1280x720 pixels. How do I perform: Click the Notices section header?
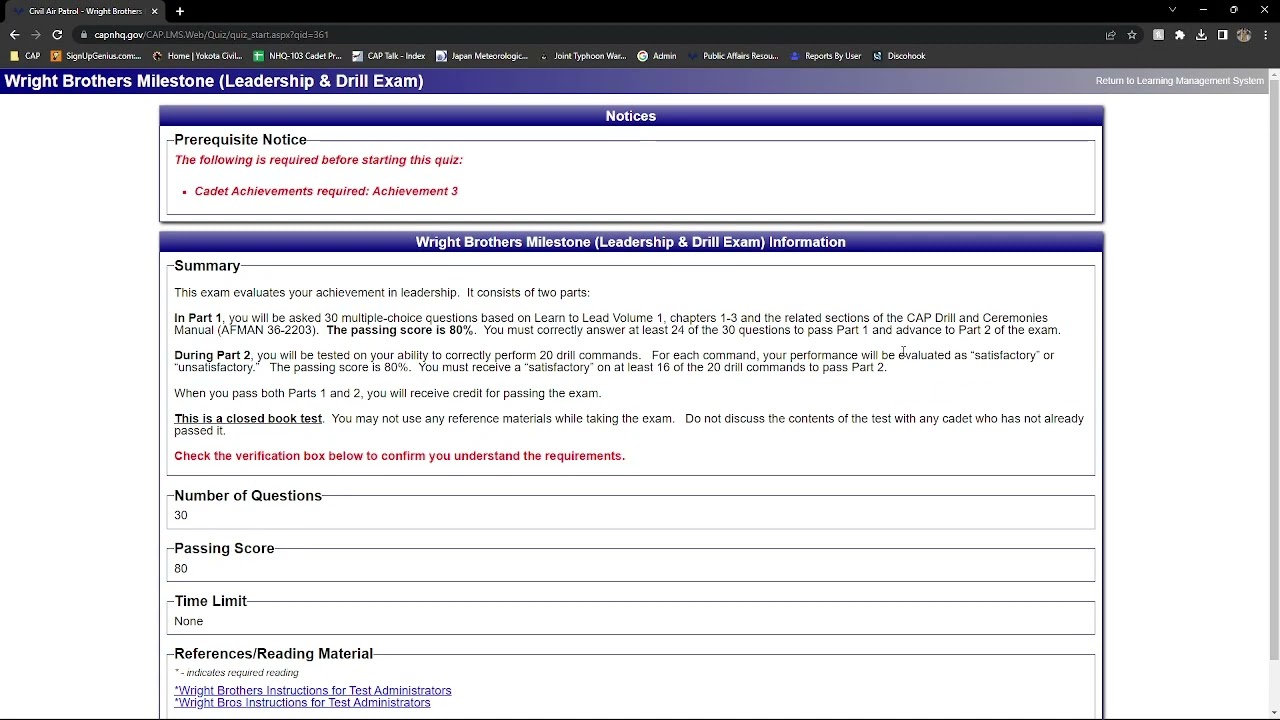631,116
